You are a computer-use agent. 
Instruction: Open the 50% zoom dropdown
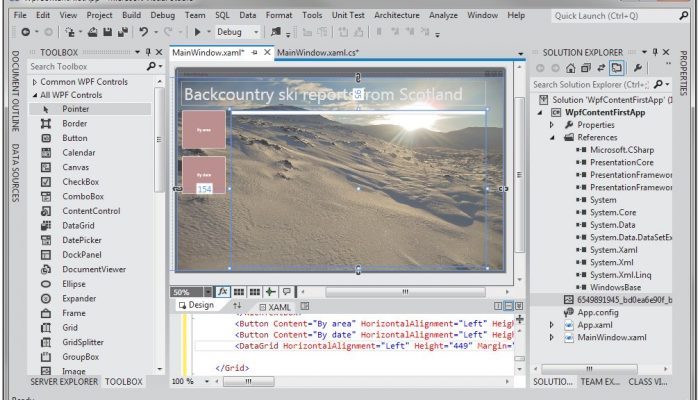point(208,292)
